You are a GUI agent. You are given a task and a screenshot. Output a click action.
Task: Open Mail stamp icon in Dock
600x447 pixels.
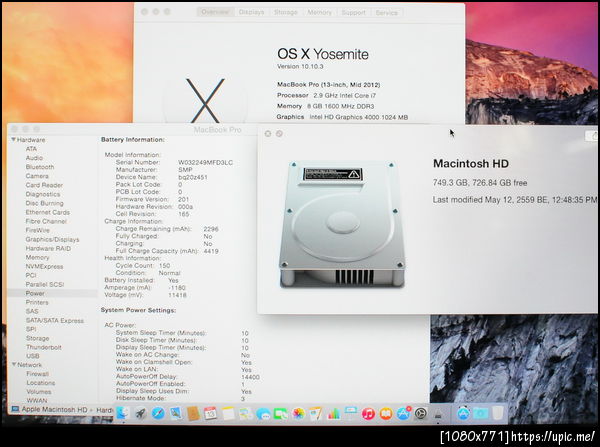click(x=176, y=413)
